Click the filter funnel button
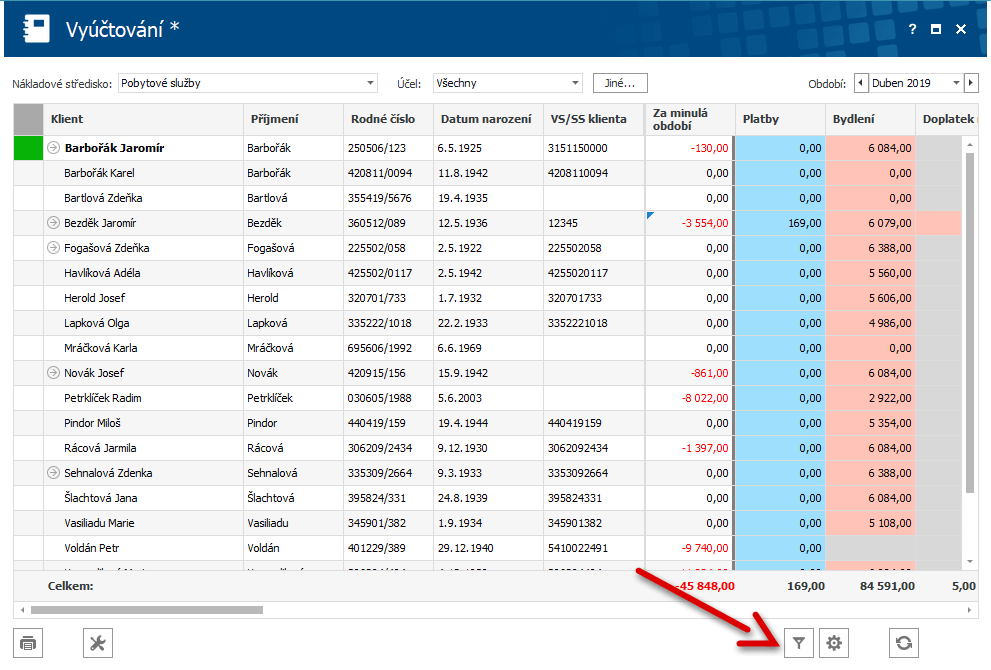 [799, 643]
